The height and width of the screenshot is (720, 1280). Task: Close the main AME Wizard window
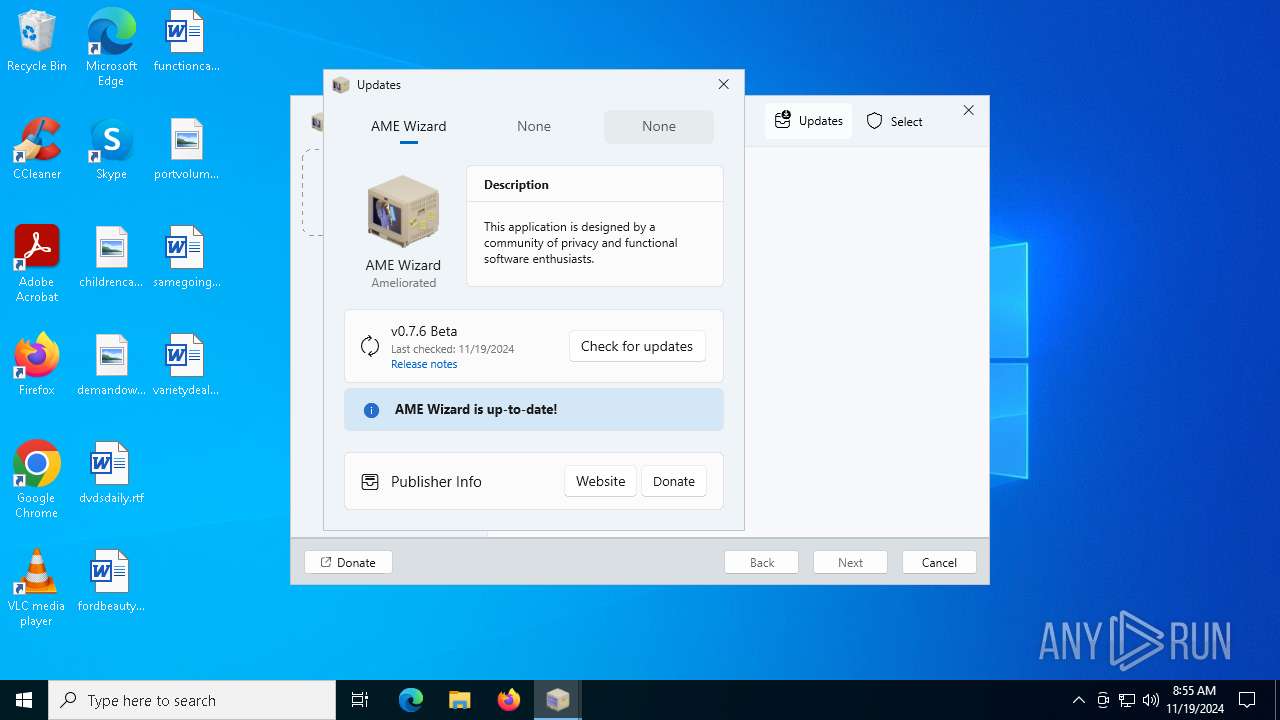(x=968, y=110)
